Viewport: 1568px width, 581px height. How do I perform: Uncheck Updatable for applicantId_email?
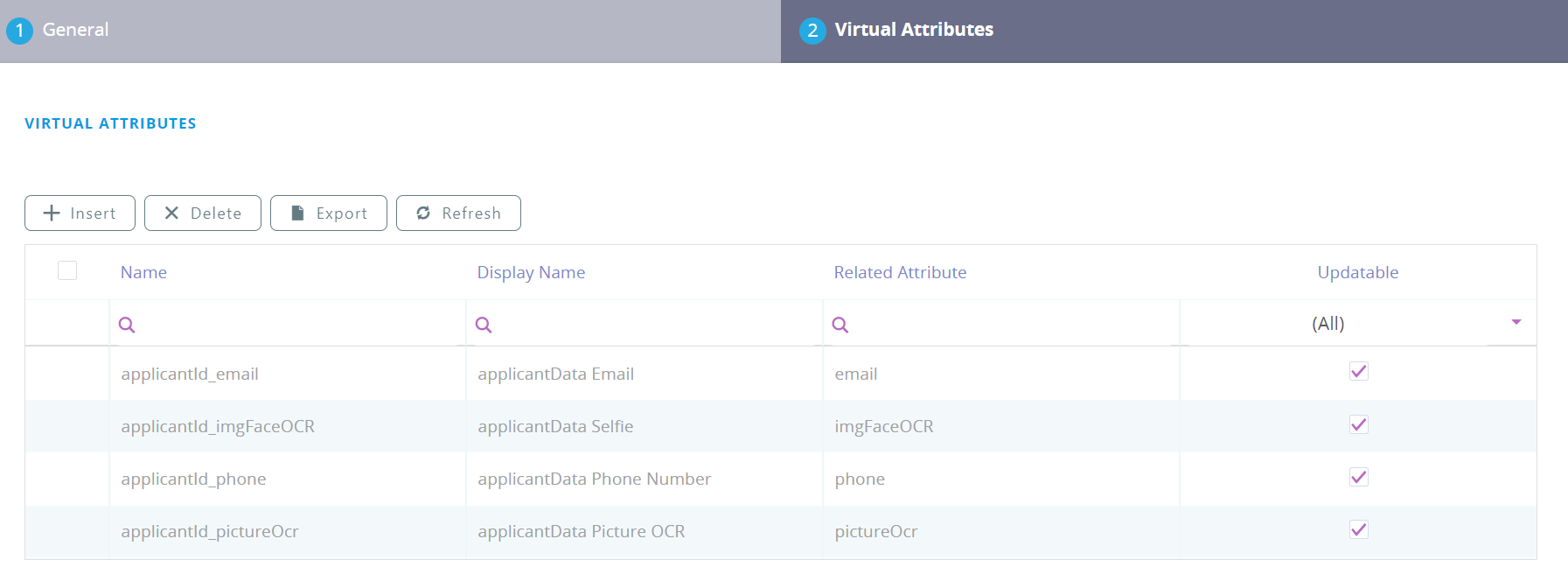pyautogui.click(x=1358, y=372)
